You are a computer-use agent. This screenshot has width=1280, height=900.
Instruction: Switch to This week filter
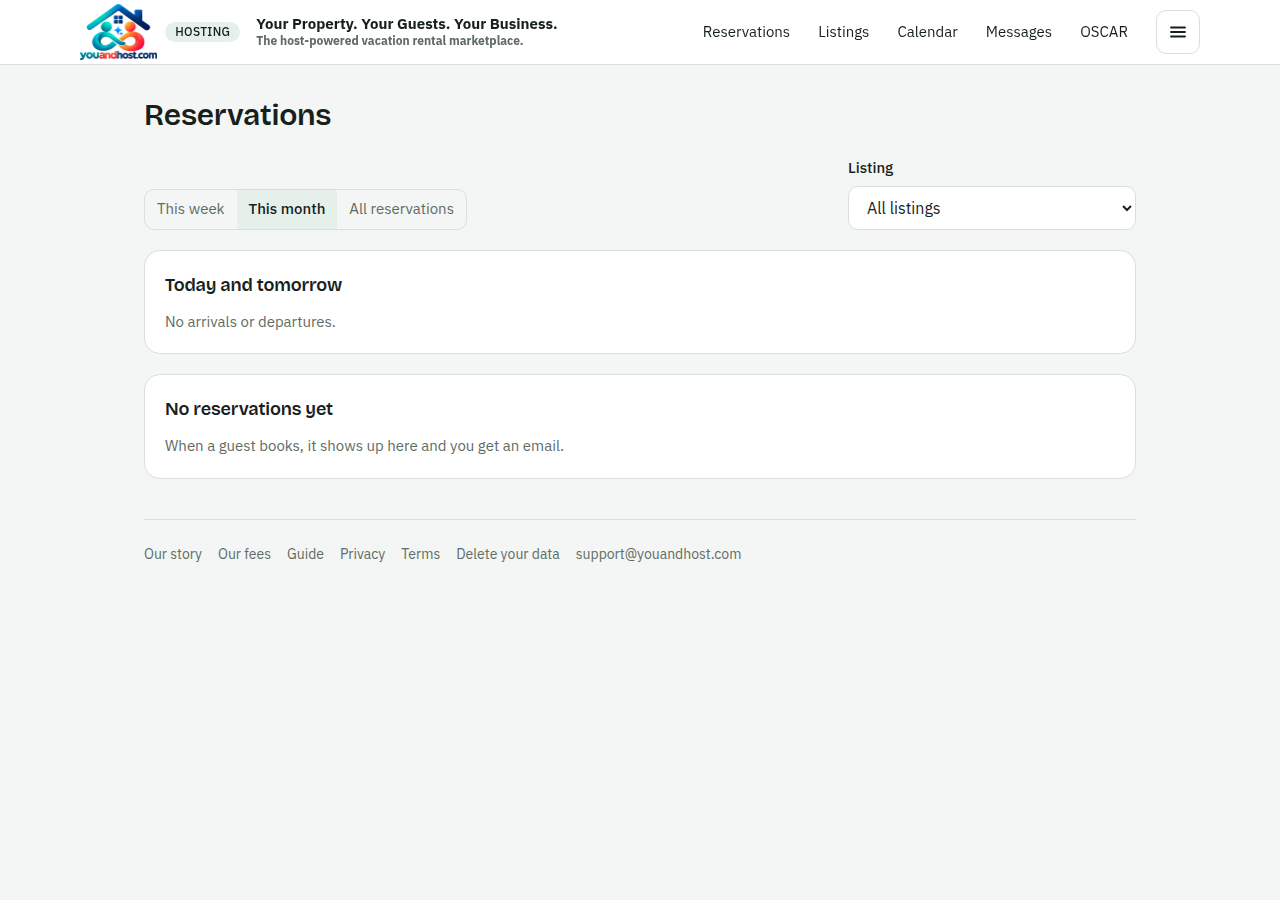191,209
